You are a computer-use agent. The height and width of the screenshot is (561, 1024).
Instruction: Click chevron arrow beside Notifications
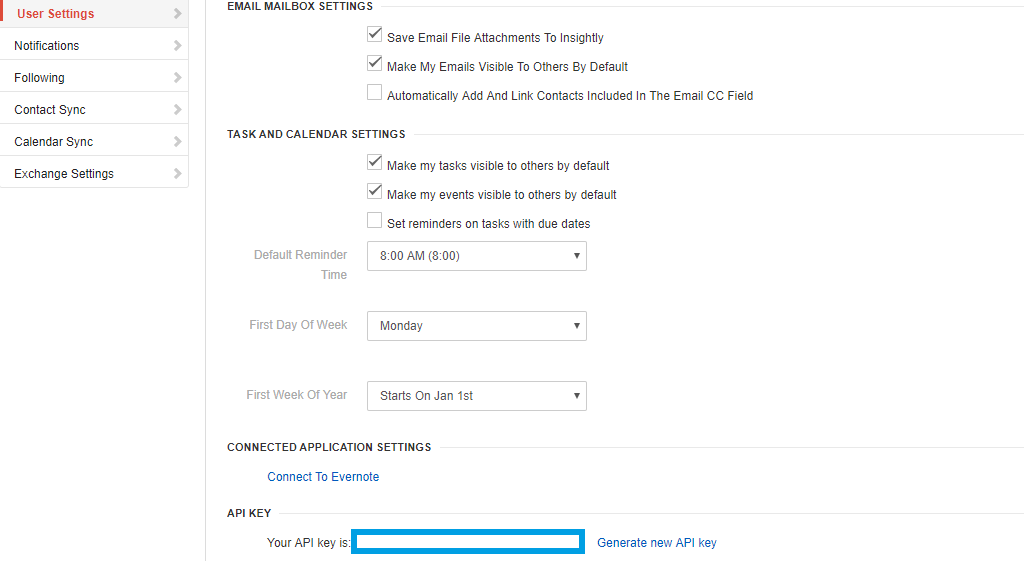point(178,46)
